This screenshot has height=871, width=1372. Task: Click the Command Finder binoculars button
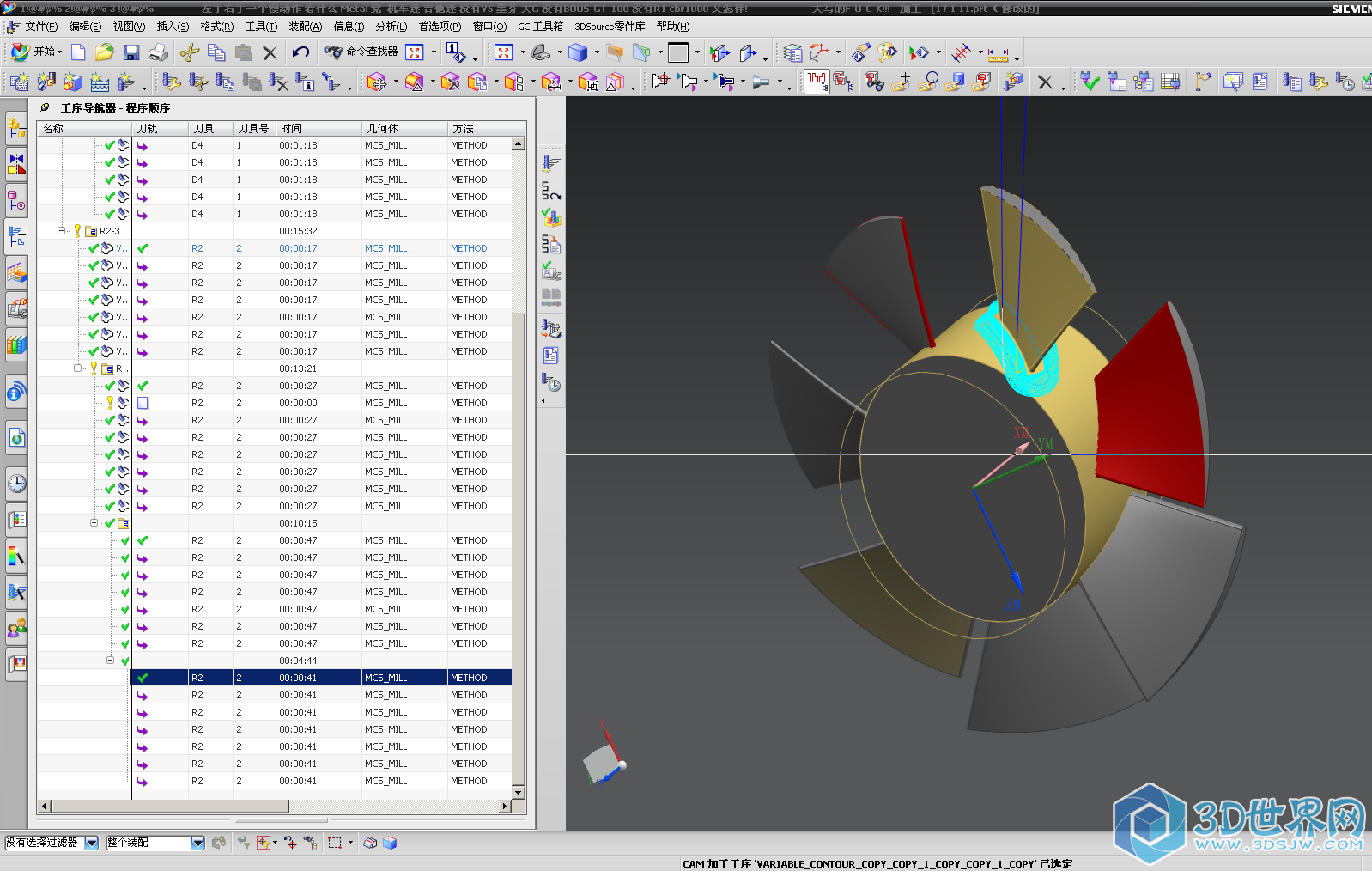pos(361,52)
